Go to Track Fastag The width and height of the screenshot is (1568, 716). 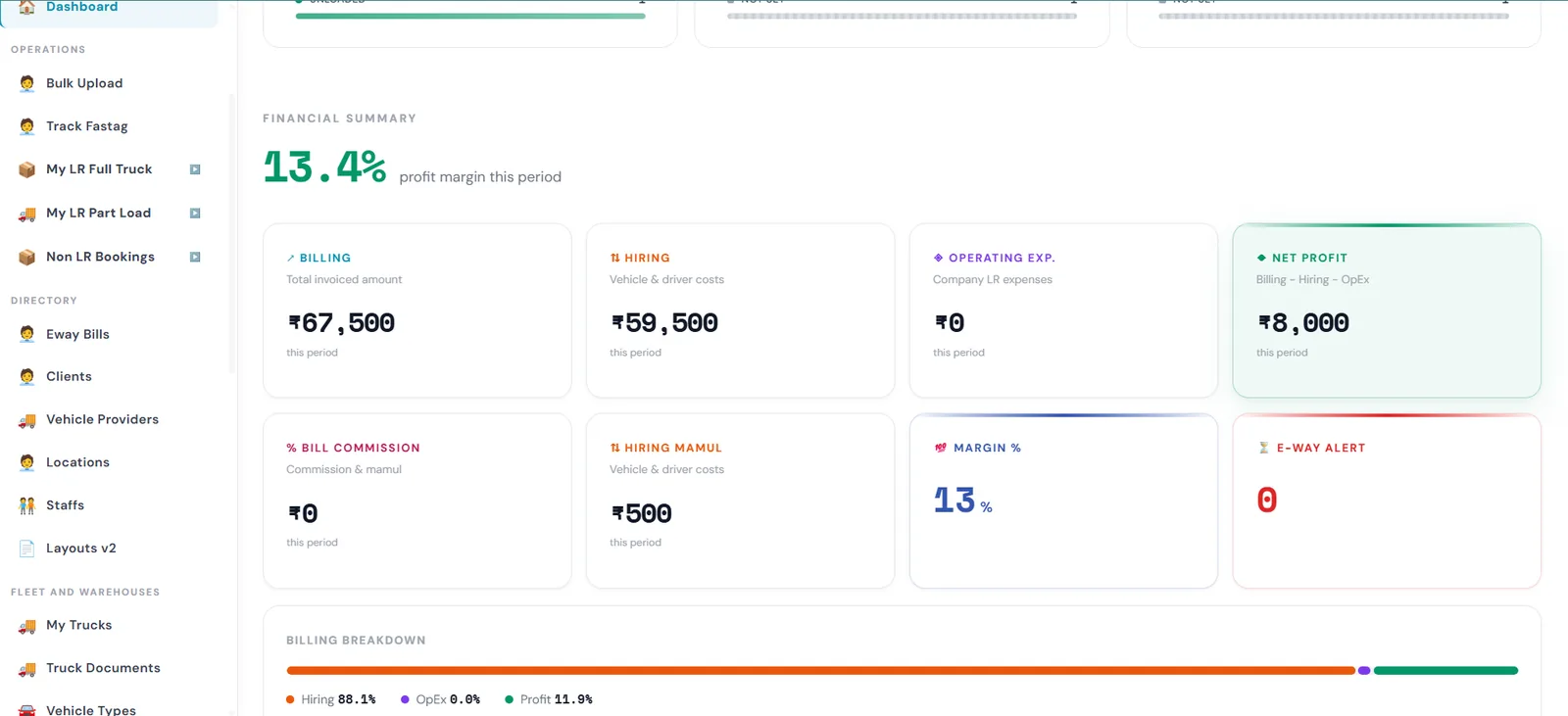[x=87, y=126]
